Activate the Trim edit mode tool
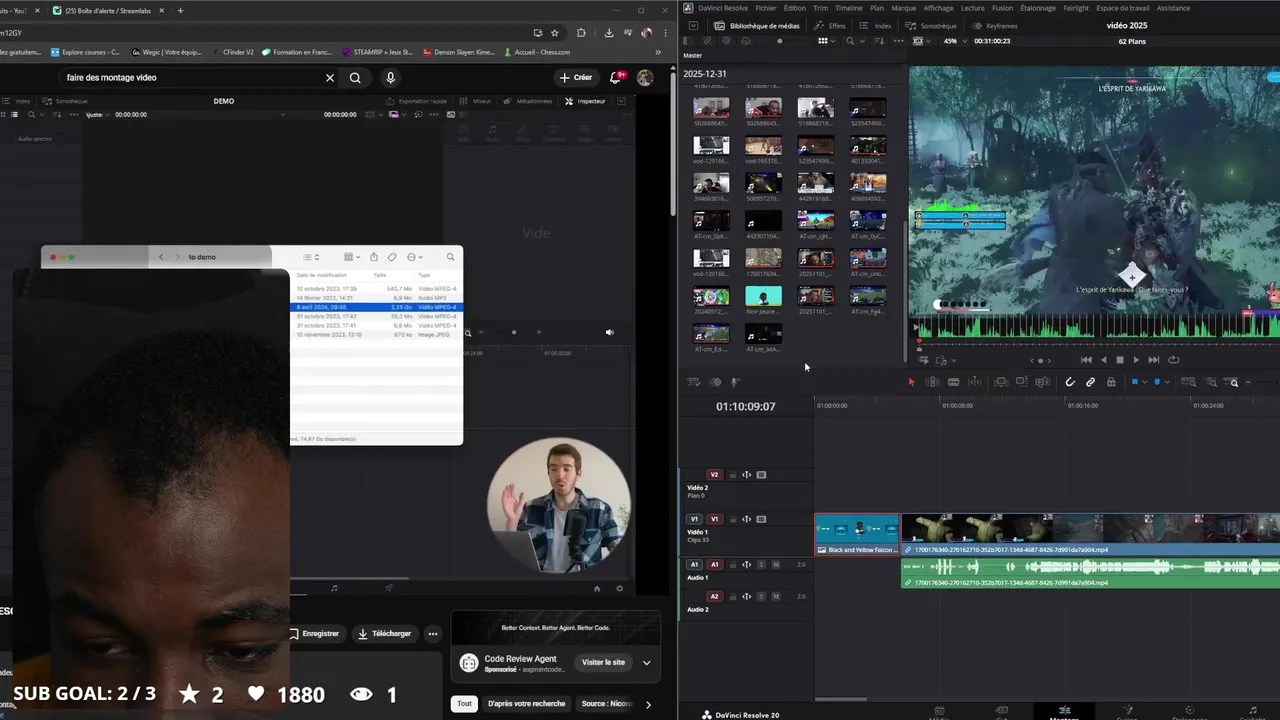The height and width of the screenshot is (720, 1280). click(x=932, y=382)
